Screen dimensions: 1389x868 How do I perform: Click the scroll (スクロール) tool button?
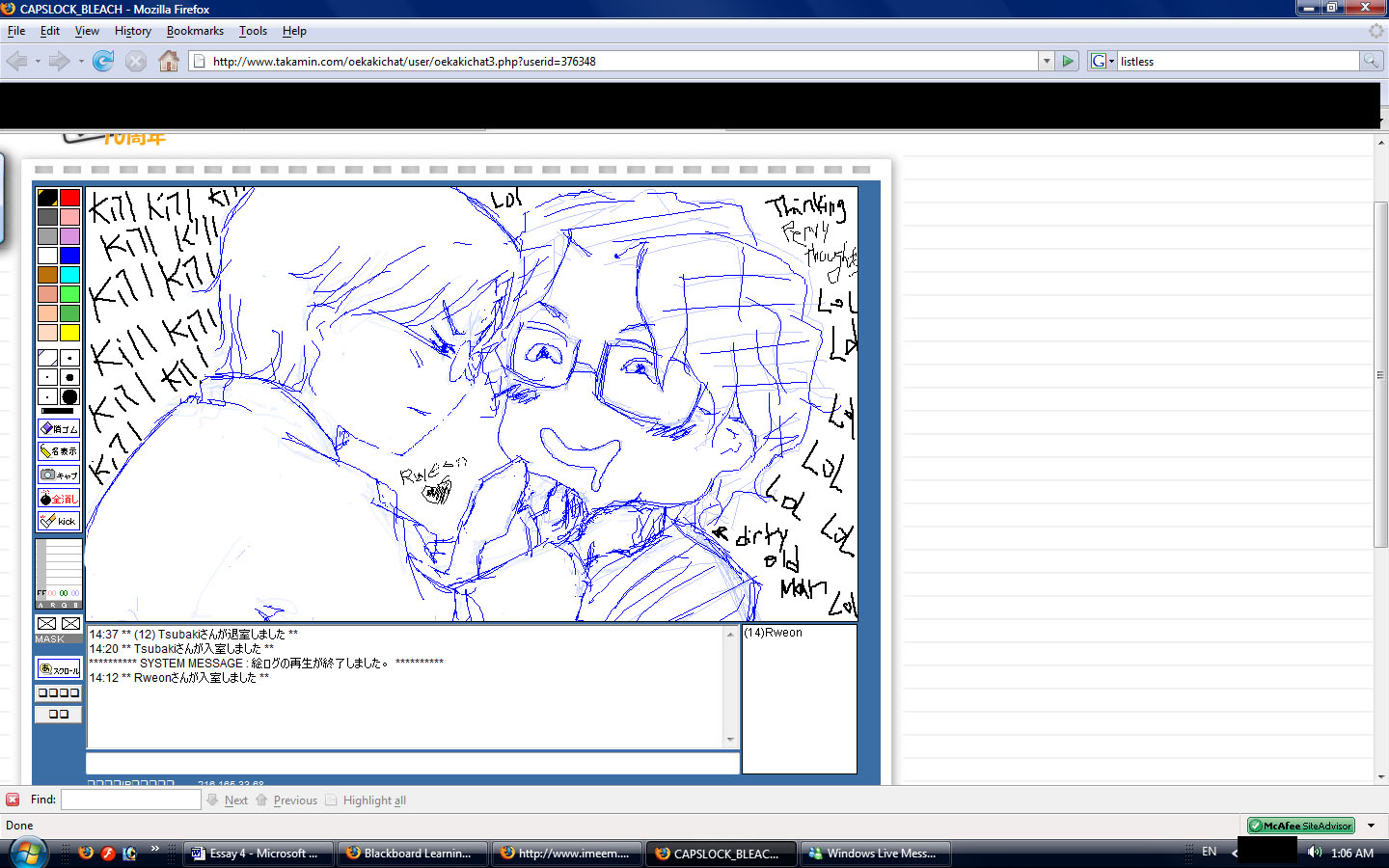click(x=59, y=668)
